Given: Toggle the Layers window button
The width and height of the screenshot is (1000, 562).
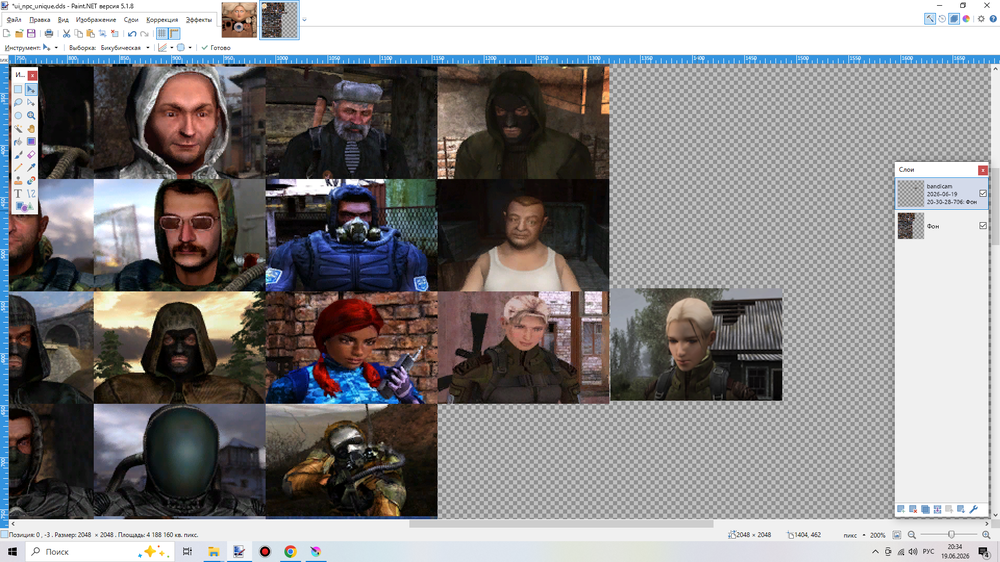Looking at the screenshot, I should (x=954, y=18).
